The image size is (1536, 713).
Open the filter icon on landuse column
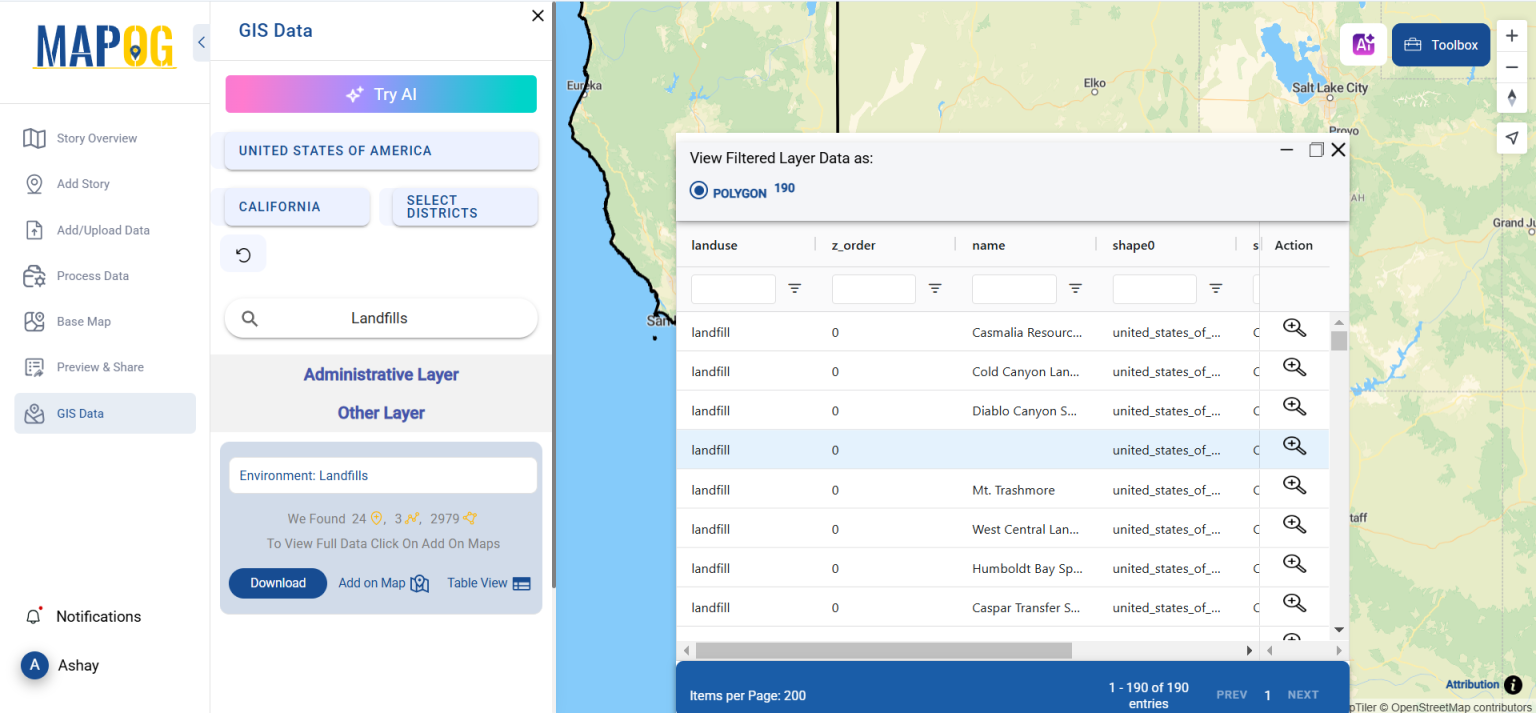[795, 288]
